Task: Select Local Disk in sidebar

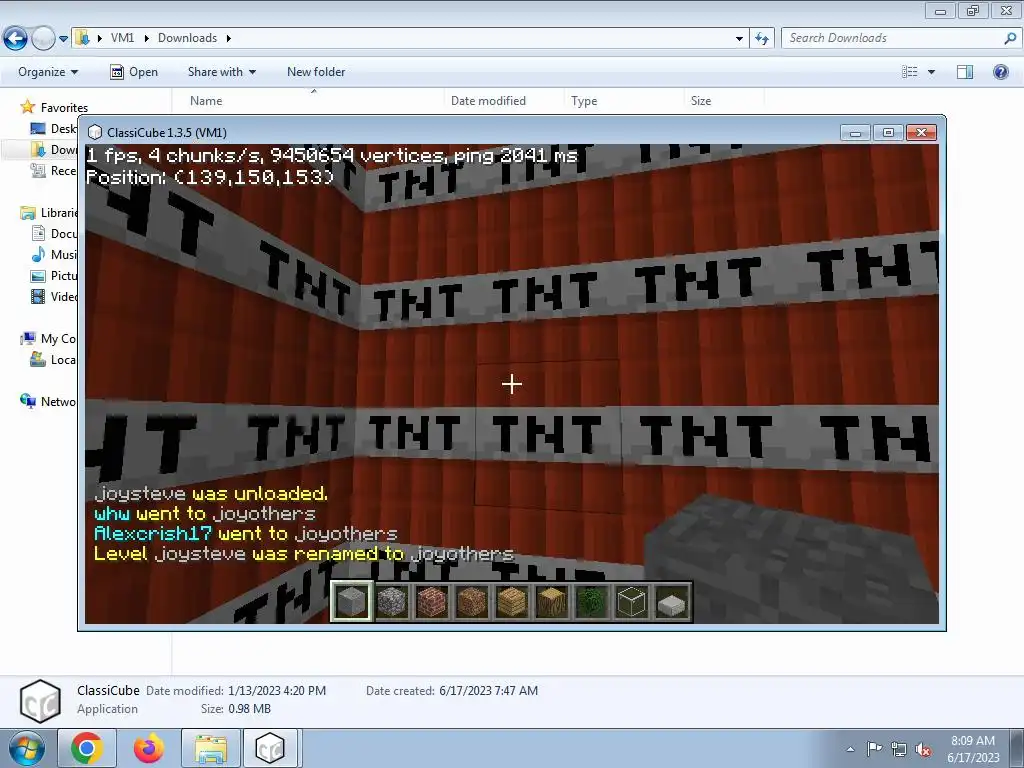Action: [x=54, y=359]
